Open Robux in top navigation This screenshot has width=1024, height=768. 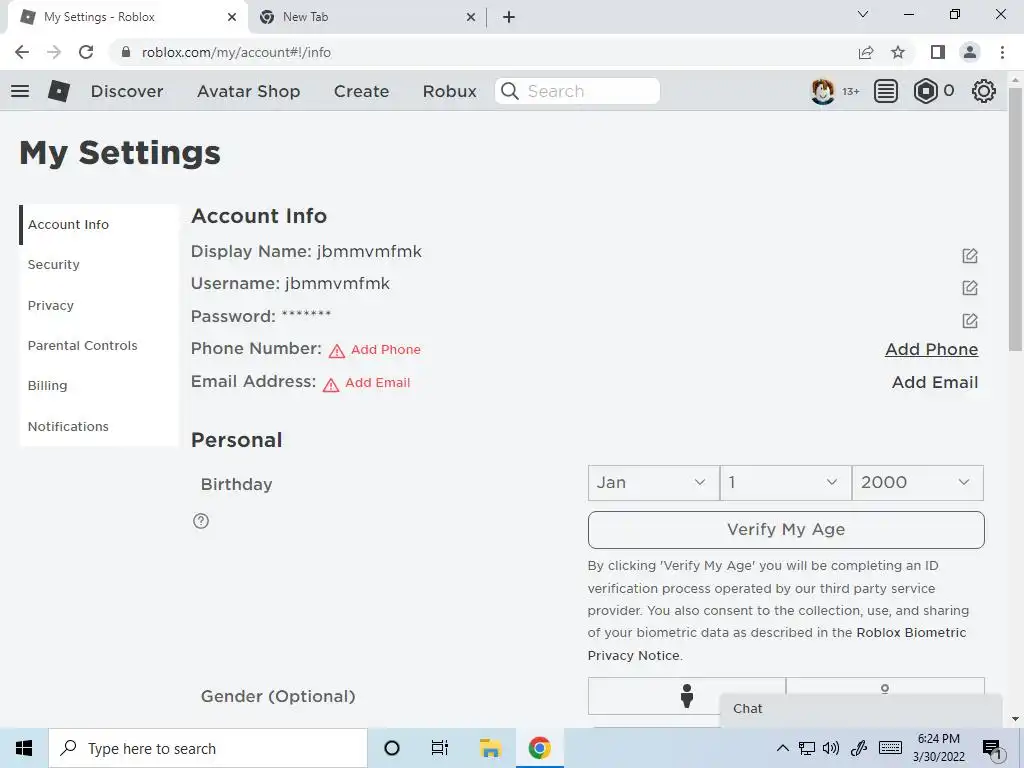(449, 91)
